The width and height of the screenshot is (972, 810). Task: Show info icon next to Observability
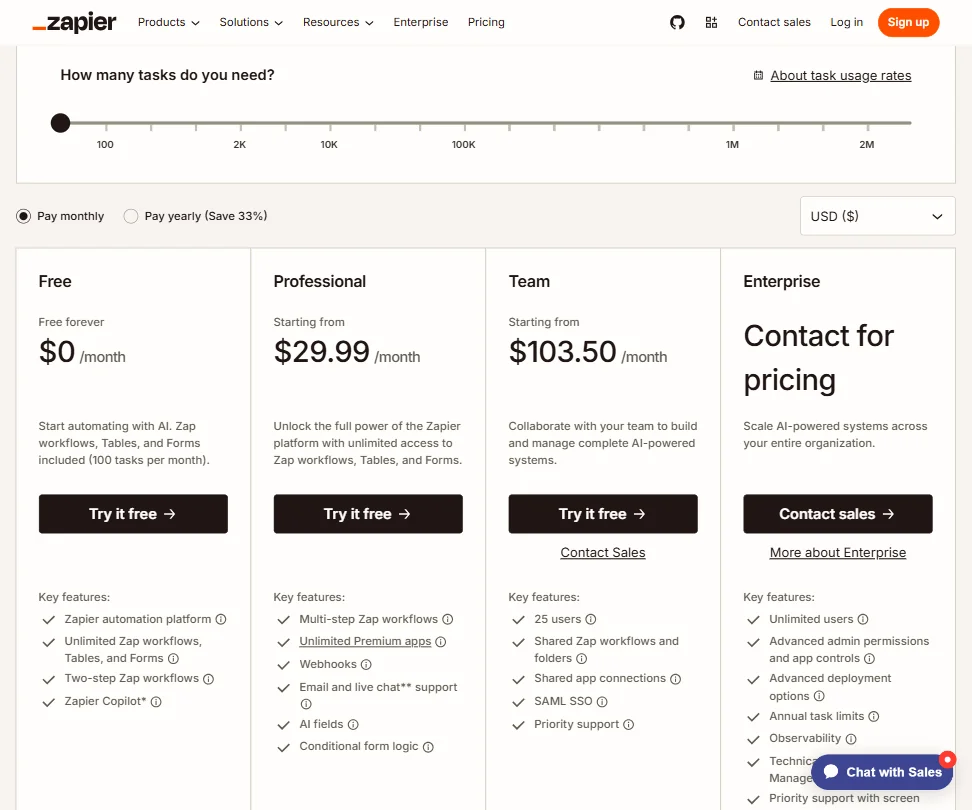pos(851,739)
